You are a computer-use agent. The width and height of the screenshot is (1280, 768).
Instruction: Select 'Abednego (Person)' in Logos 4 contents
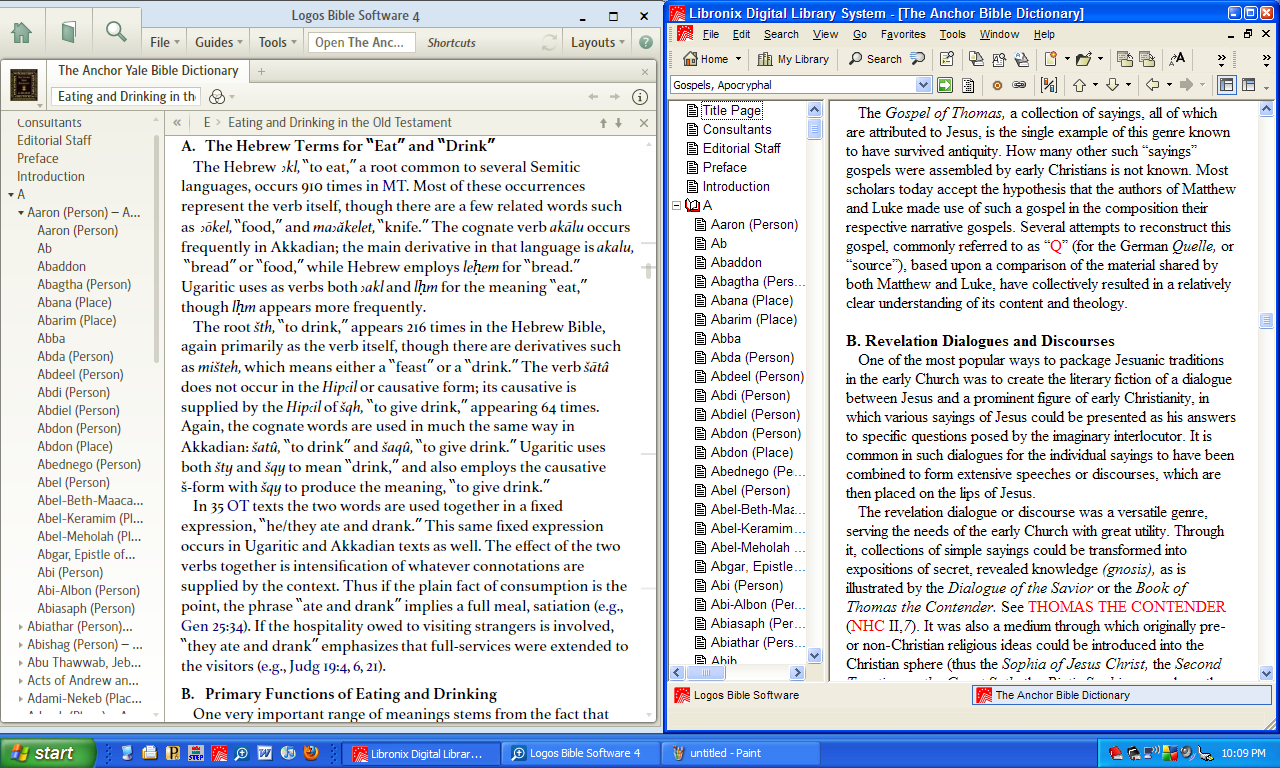pos(89,465)
